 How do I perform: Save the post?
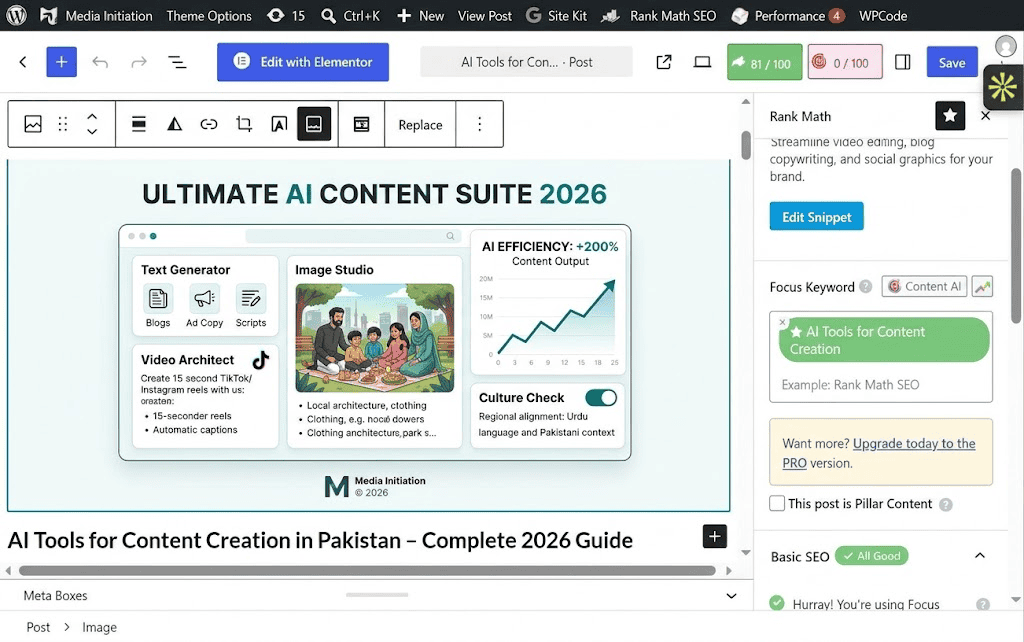tap(952, 62)
